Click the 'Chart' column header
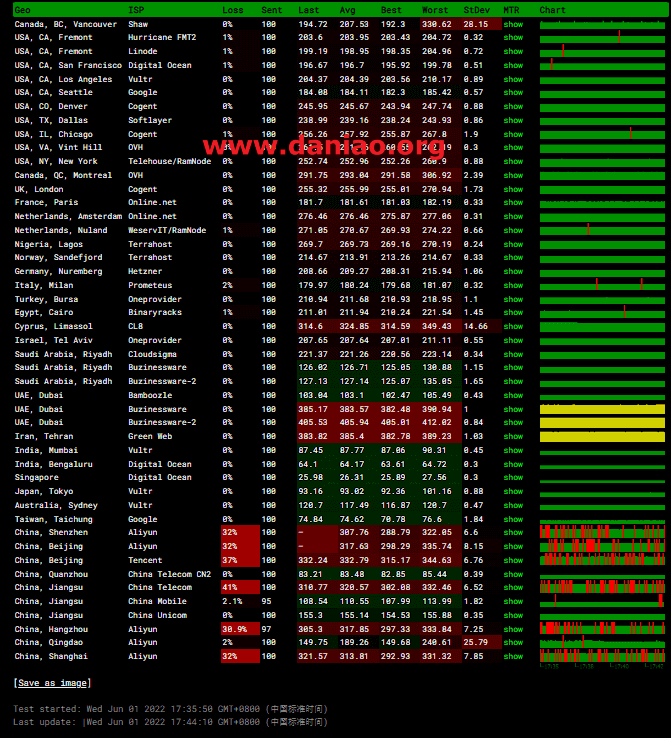This screenshot has width=671, height=738. pyautogui.click(x=552, y=10)
